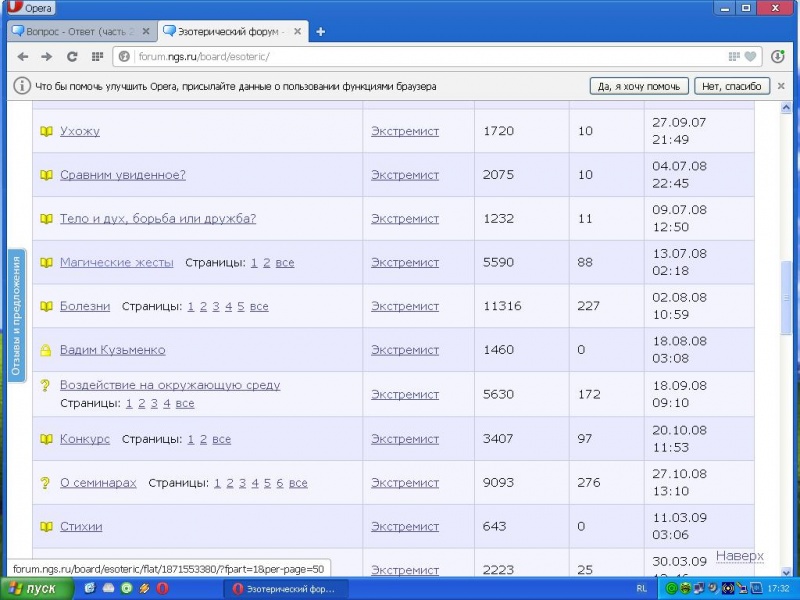Image resolution: width=800 pixels, height=600 pixels.
Task: Open a new tab with plus button
Action: click(x=320, y=31)
